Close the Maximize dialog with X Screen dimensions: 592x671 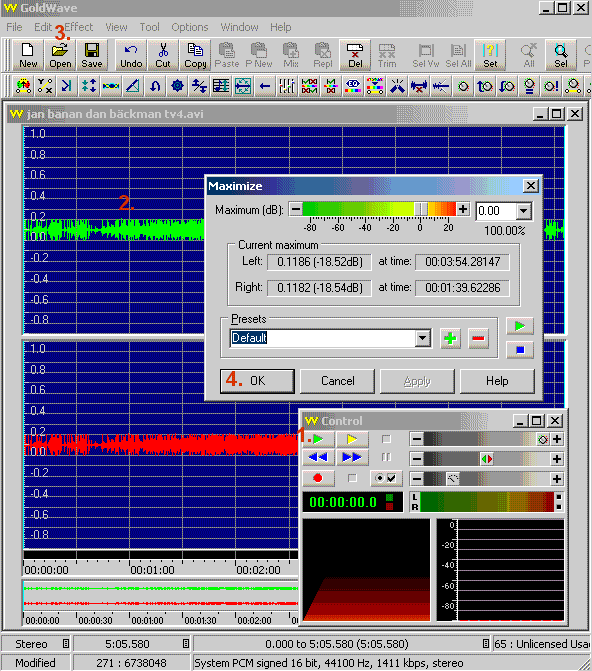[530, 186]
